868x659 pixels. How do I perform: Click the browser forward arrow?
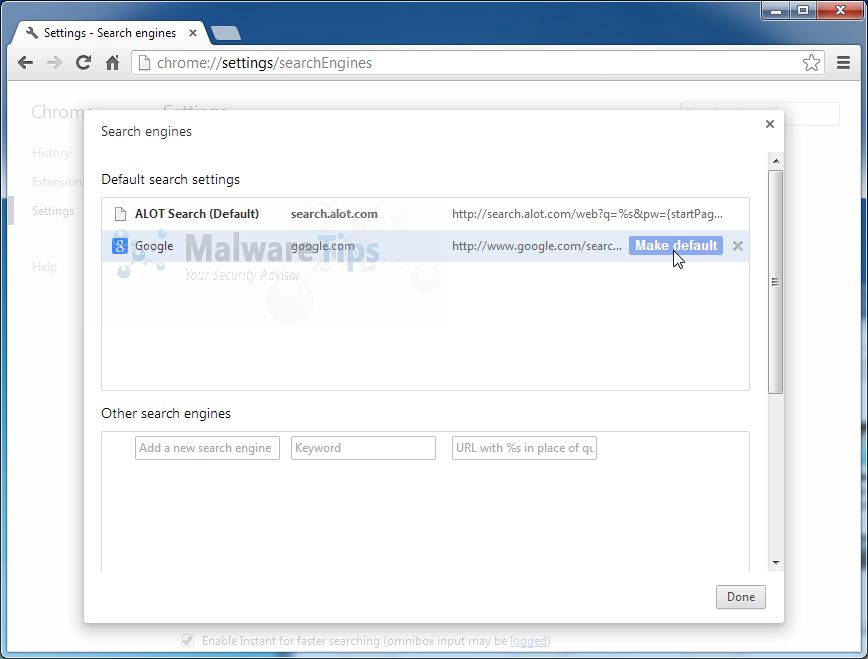coord(54,63)
